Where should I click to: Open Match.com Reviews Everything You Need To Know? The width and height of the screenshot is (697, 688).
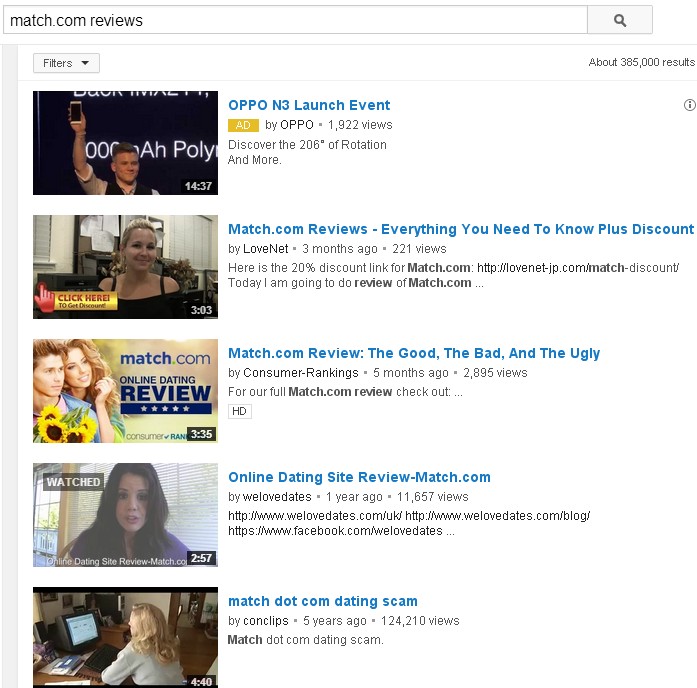click(x=461, y=229)
